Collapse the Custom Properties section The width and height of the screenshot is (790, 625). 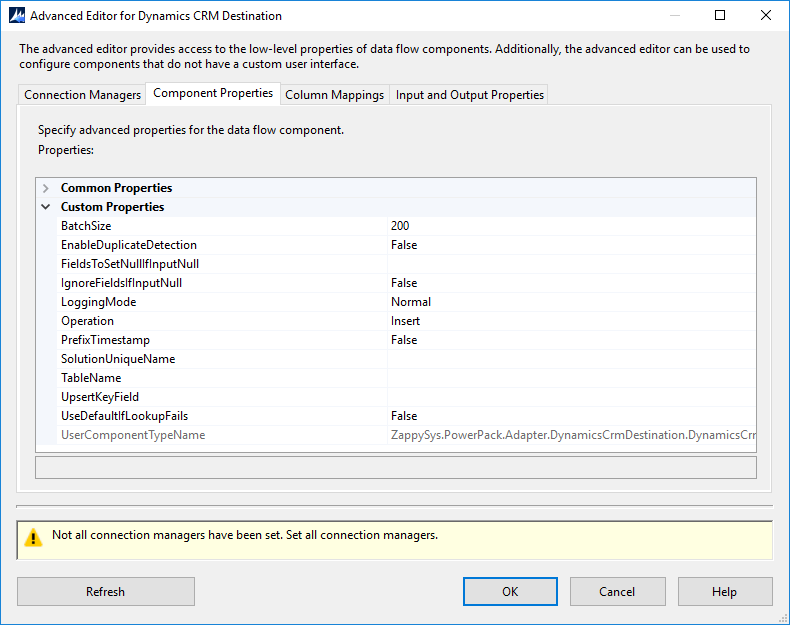tap(46, 207)
